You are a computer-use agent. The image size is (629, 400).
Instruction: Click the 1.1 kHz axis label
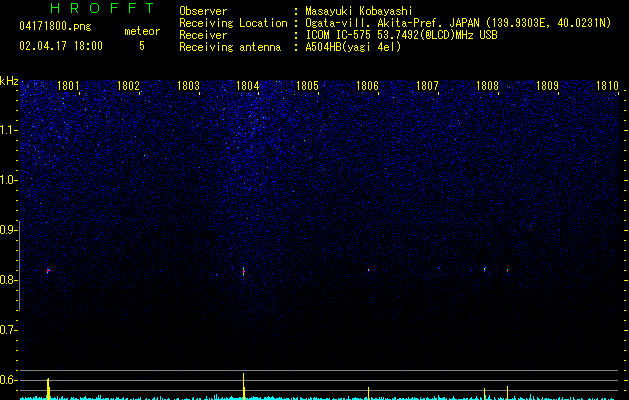(x=8, y=130)
